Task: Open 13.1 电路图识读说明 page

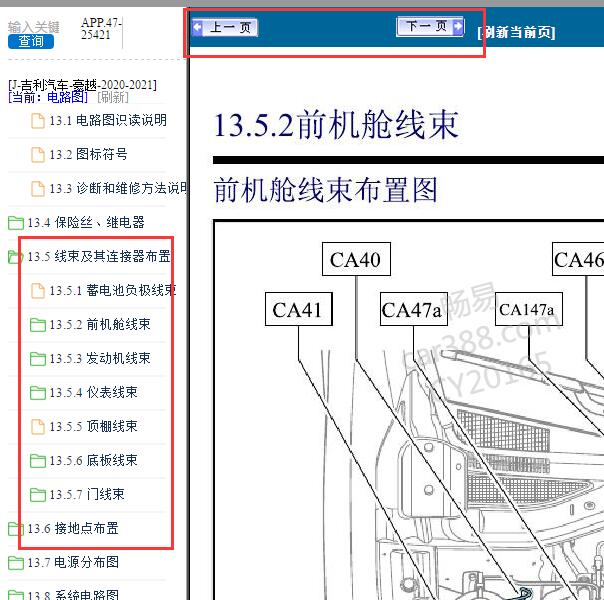Action: tap(108, 120)
